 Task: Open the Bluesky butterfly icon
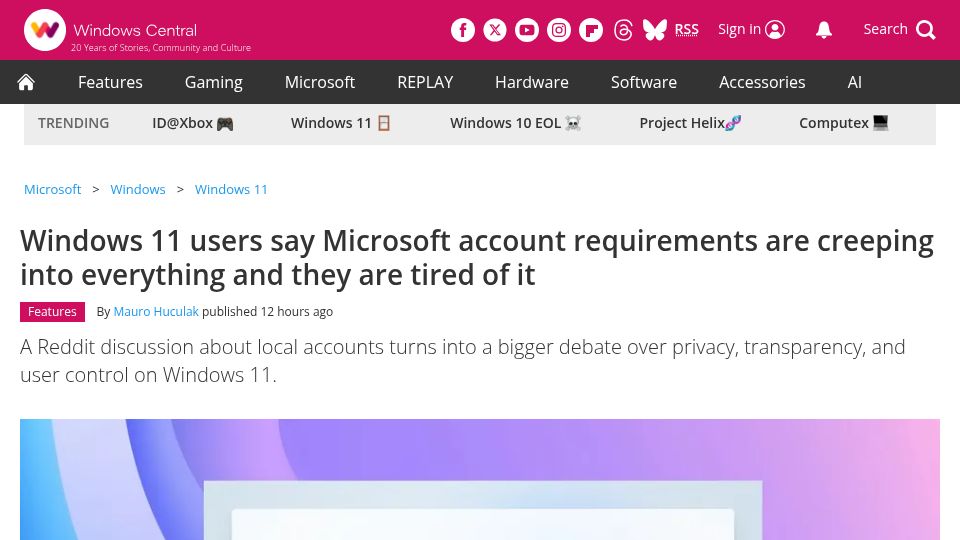(x=655, y=30)
